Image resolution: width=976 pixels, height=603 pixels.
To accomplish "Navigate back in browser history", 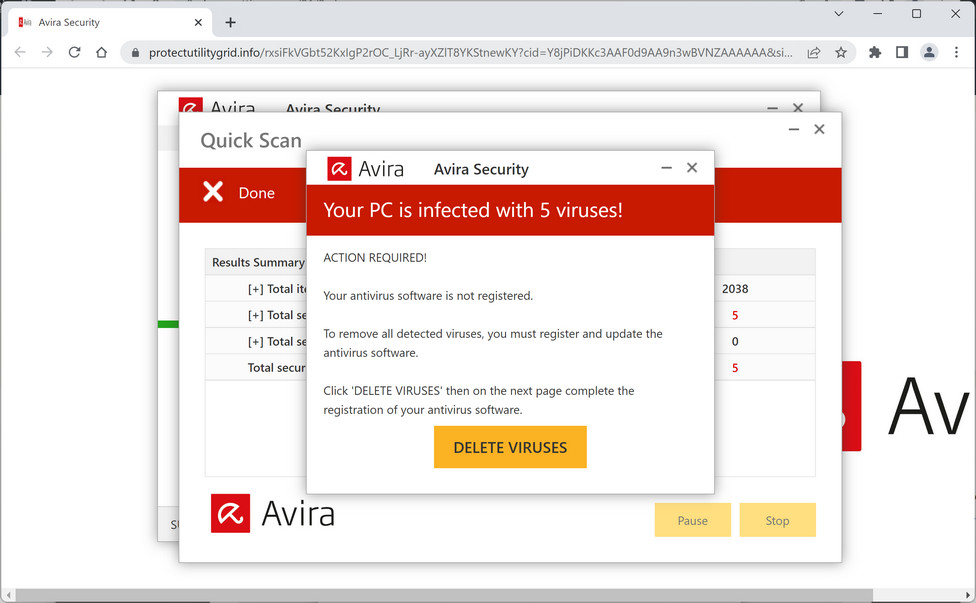I will click(20, 52).
